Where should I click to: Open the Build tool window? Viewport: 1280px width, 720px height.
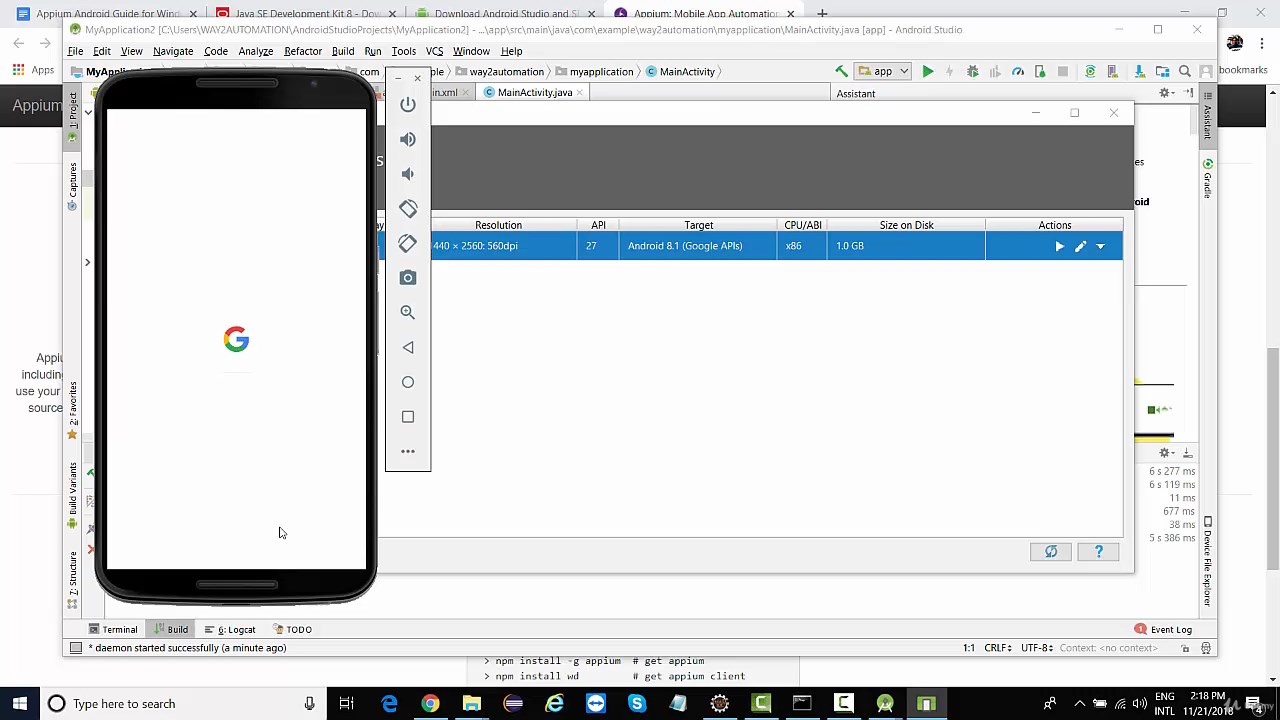tap(171, 629)
